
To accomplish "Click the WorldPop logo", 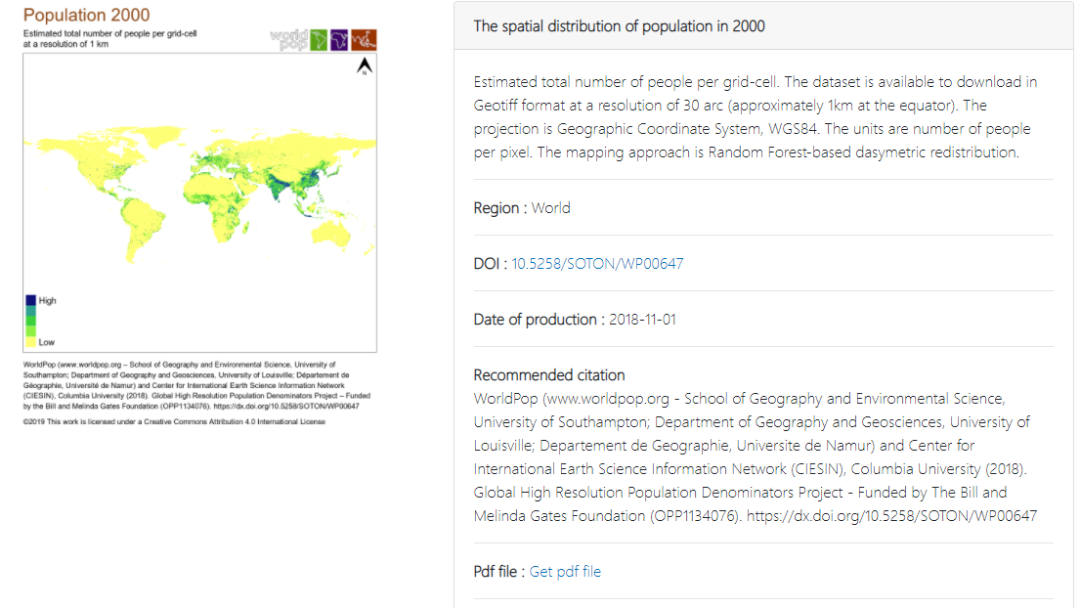I will [x=288, y=38].
